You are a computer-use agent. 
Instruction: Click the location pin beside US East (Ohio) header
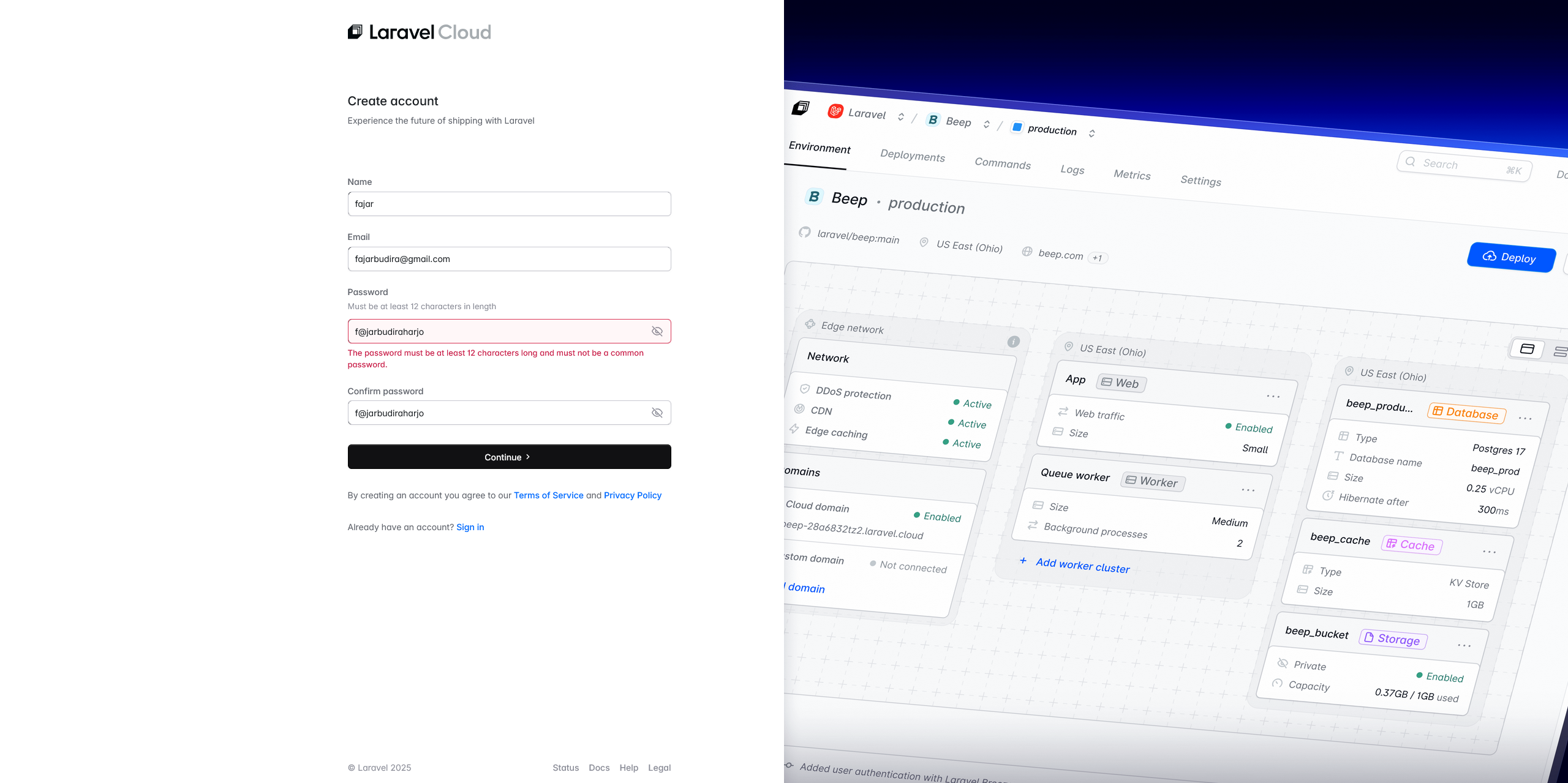click(924, 242)
